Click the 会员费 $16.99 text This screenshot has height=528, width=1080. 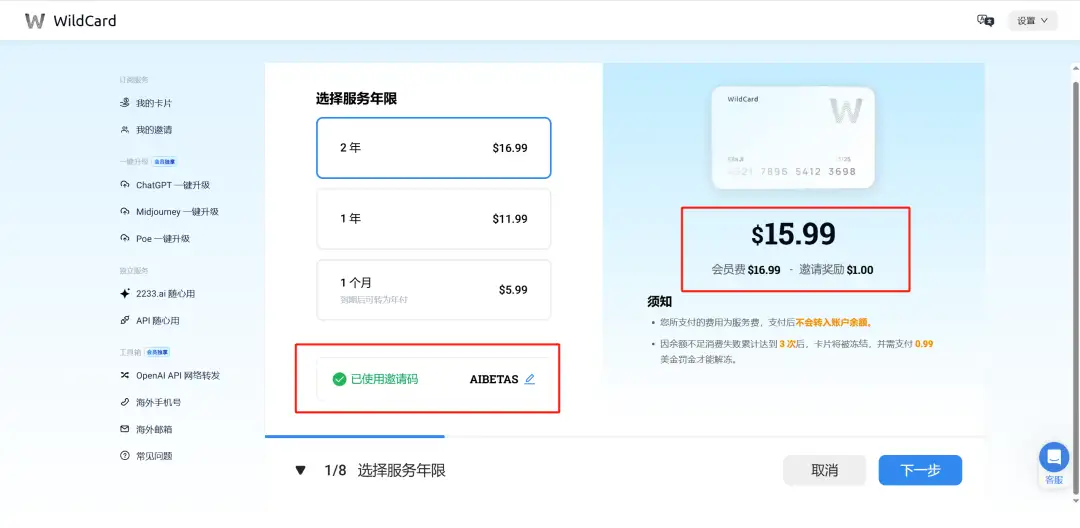(x=746, y=270)
